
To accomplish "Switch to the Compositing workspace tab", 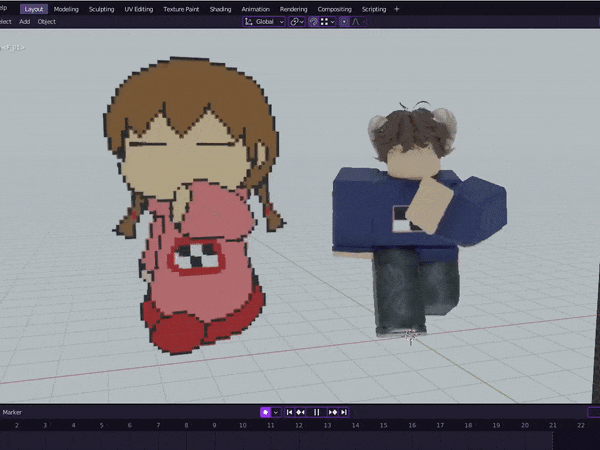I will click(x=334, y=9).
